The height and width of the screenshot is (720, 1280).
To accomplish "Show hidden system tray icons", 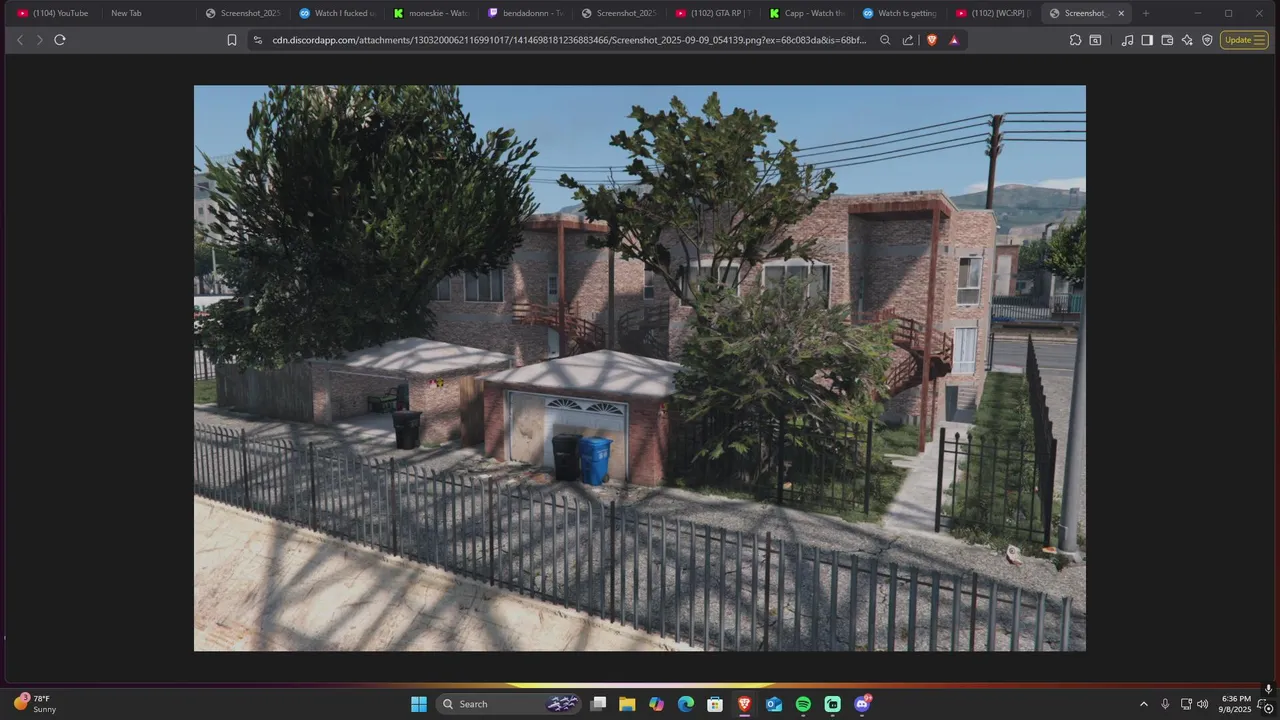I will pyautogui.click(x=1144, y=704).
